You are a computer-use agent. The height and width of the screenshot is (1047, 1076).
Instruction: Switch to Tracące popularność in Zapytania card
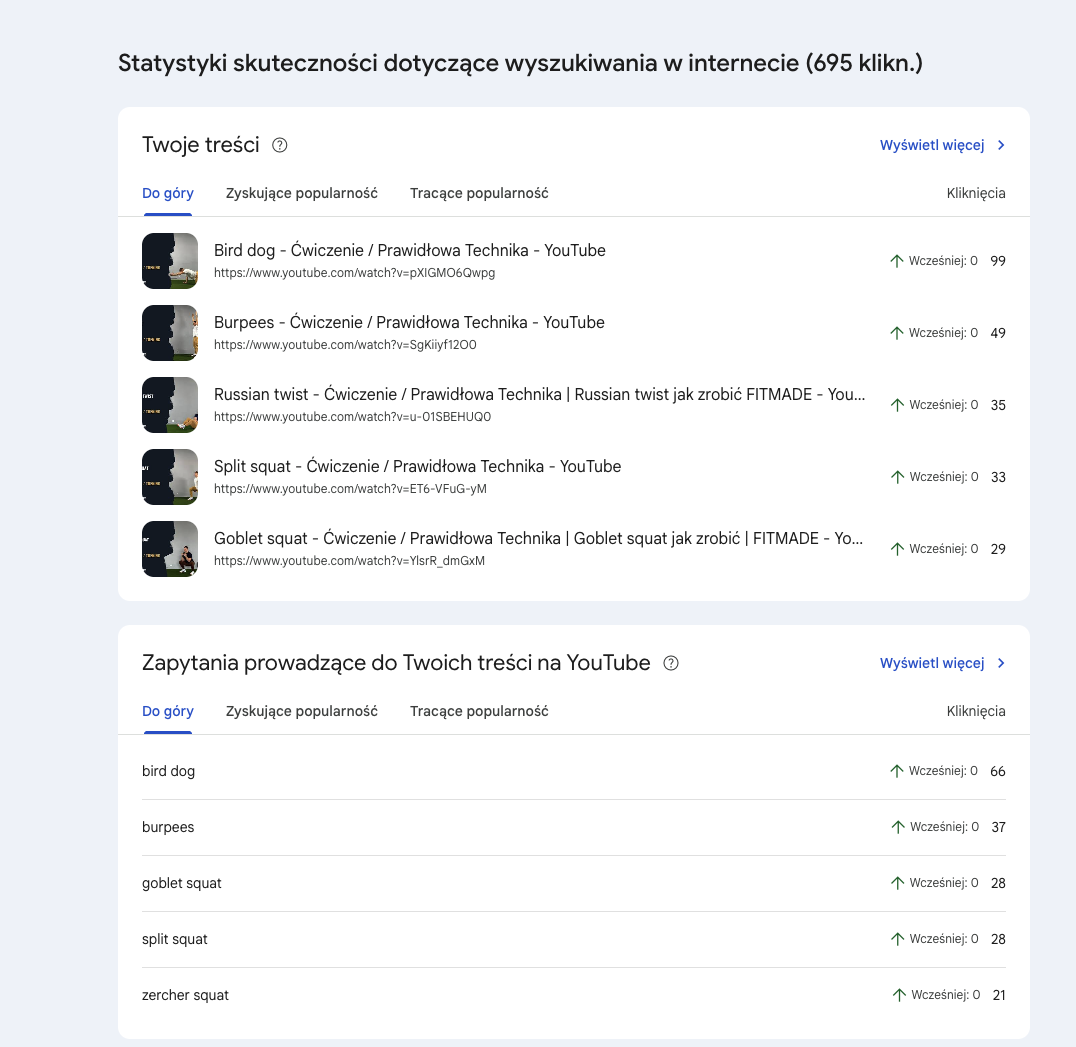(479, 711)
